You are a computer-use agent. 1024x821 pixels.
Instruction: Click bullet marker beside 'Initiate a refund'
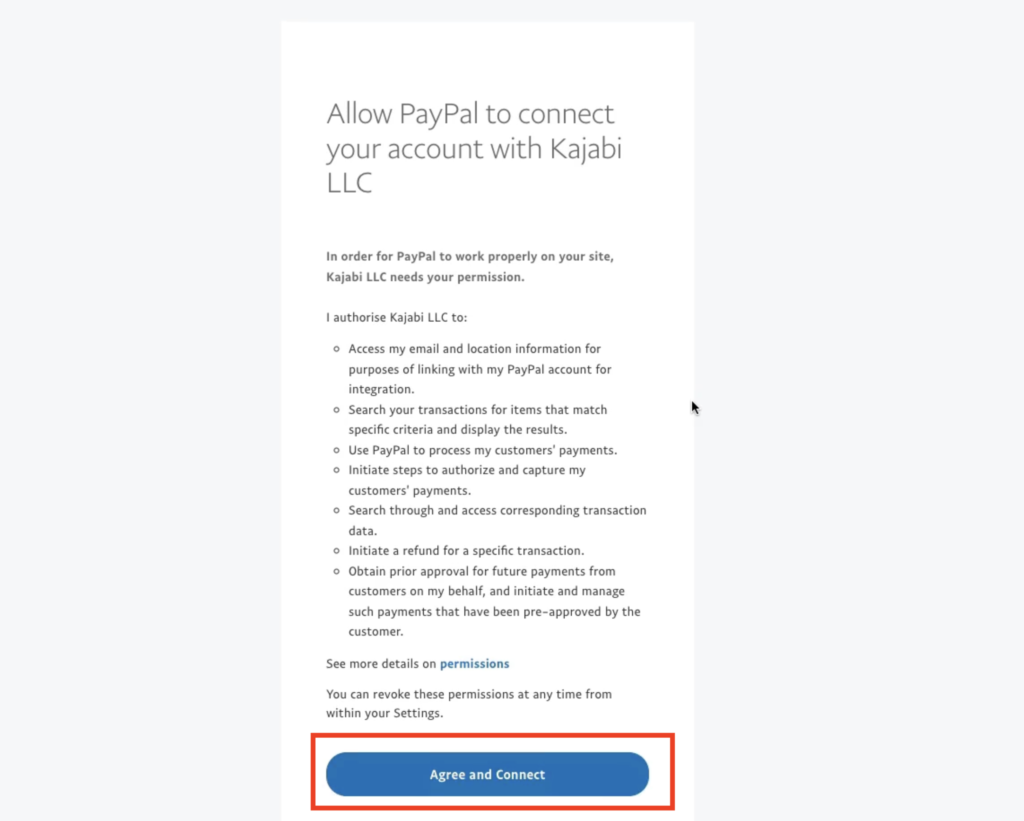[336, 551]
